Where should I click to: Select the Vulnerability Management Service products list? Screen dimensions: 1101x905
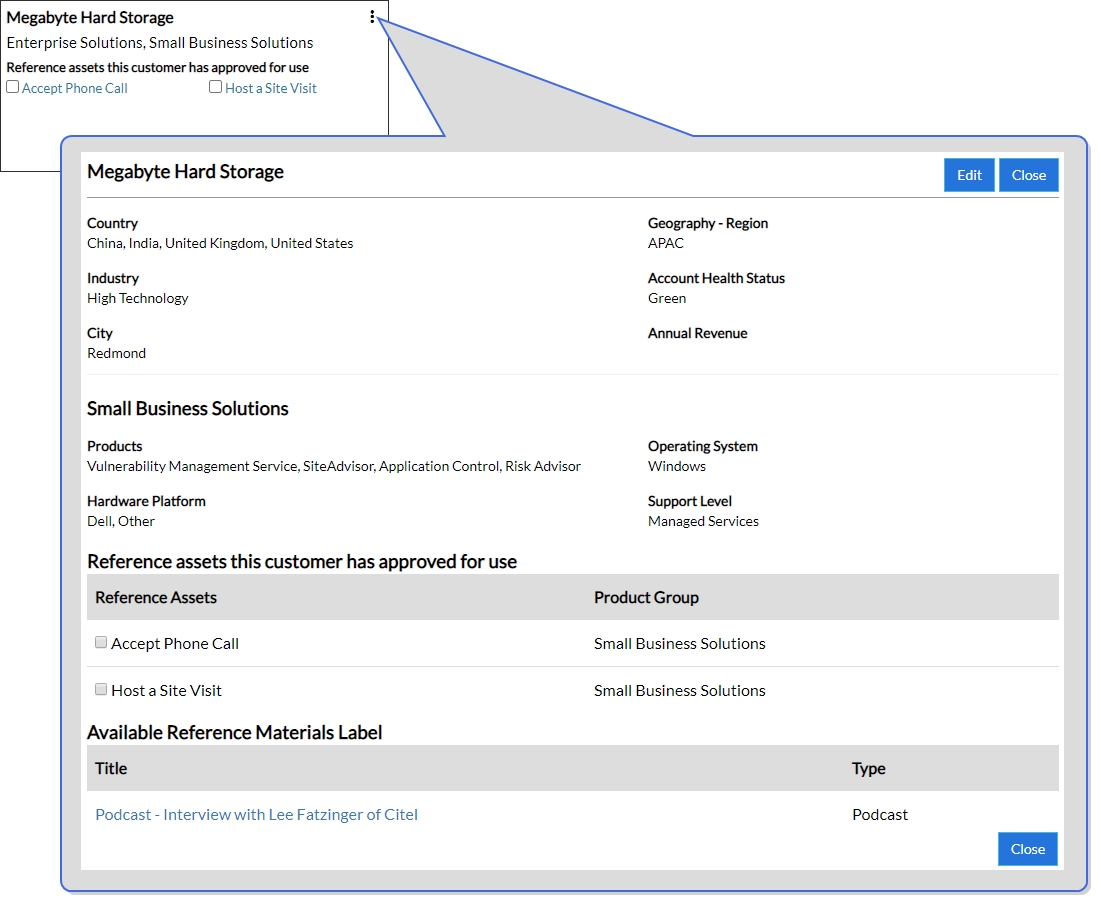point(334,466)
